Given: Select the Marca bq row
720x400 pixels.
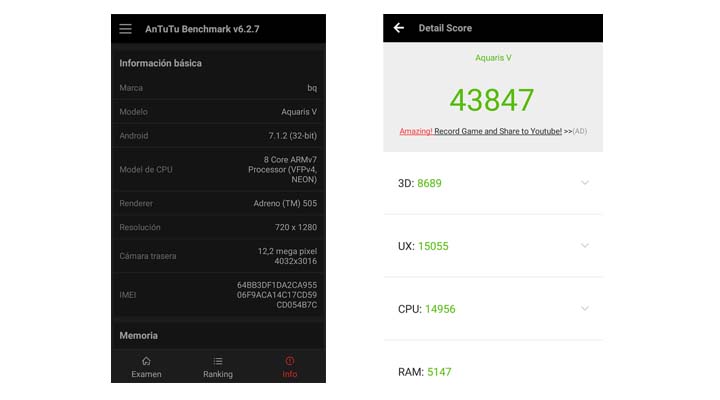Looking at the screenshot, I should coord(218,88).
